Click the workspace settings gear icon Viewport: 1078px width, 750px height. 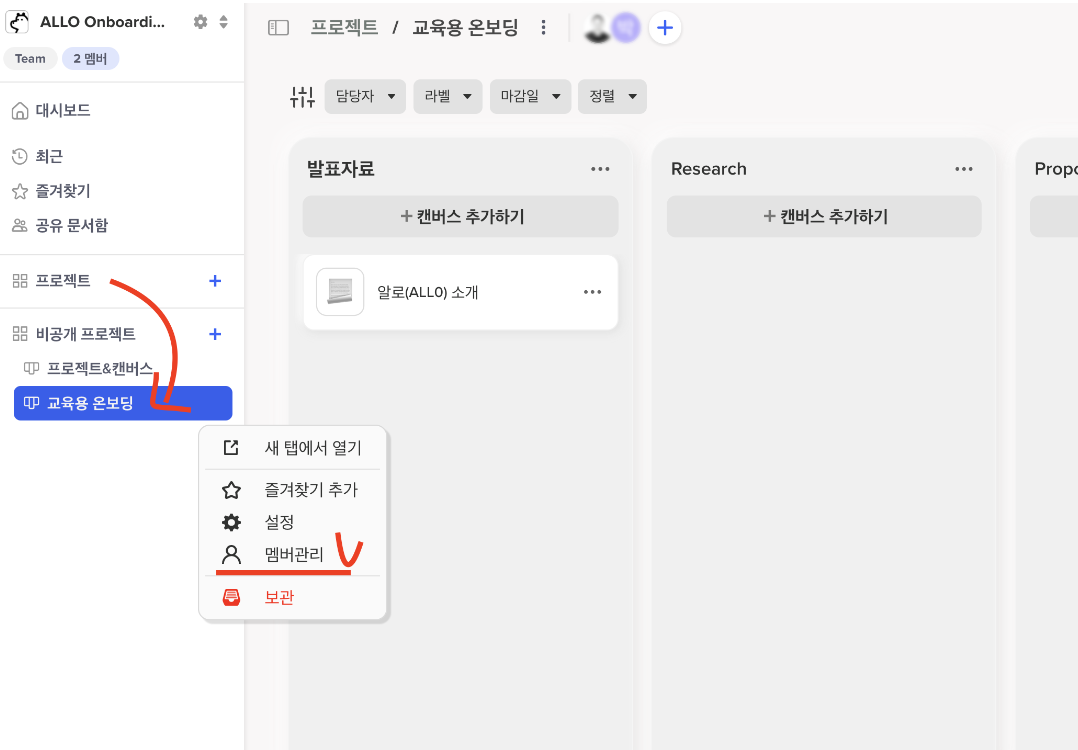pos(200,22)
